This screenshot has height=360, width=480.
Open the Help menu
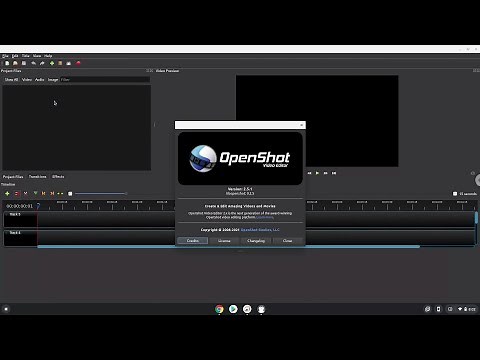tap(48, 56)
